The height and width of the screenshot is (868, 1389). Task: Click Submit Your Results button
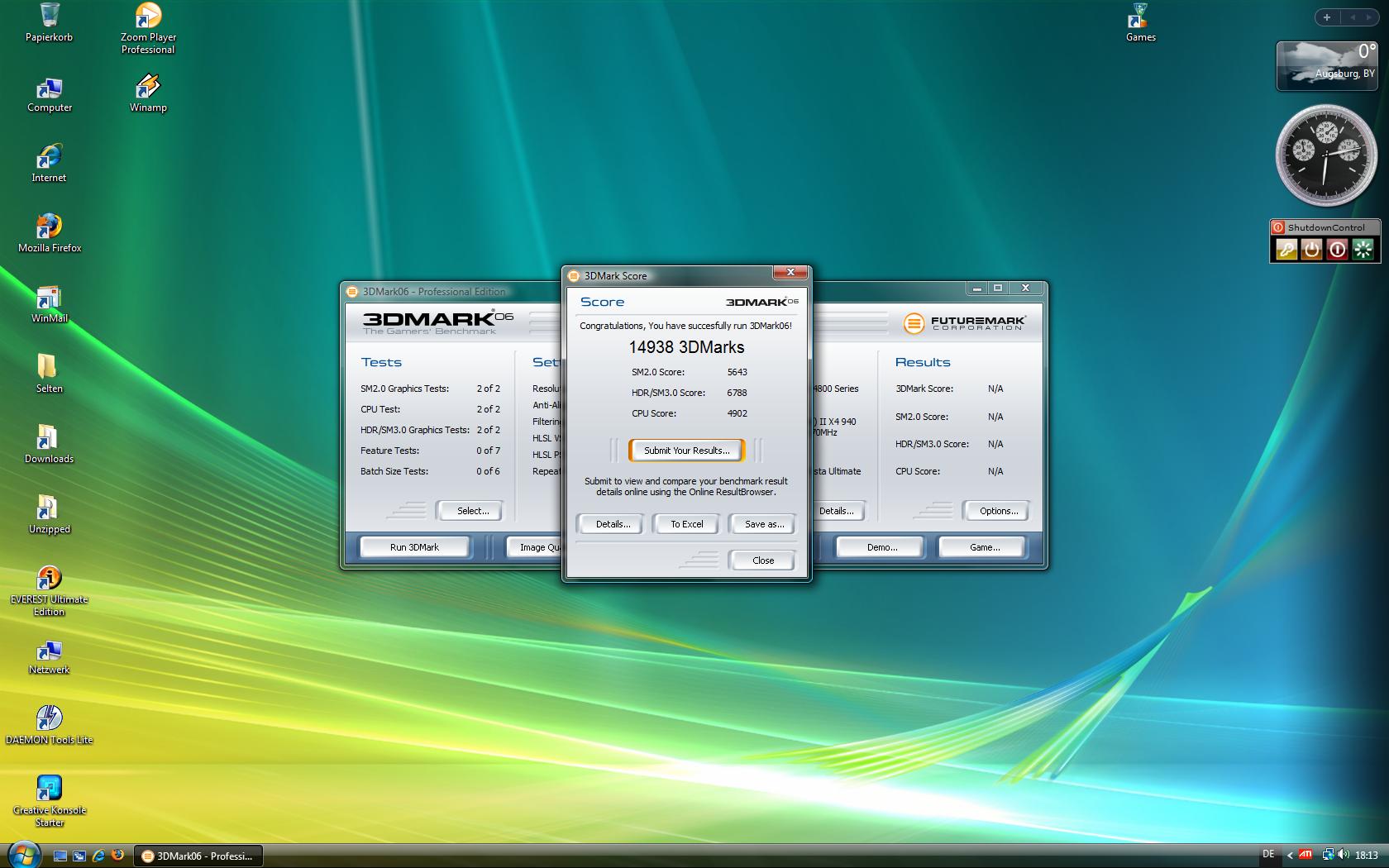pyautogui.click(x=686, y=451)
